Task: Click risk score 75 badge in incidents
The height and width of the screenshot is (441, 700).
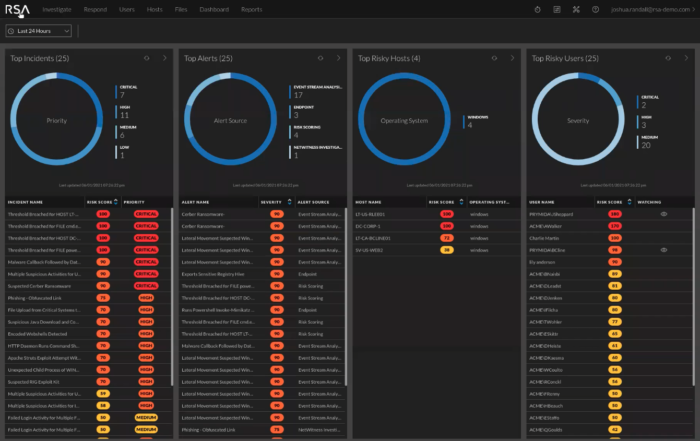Action: click(103, 298)
